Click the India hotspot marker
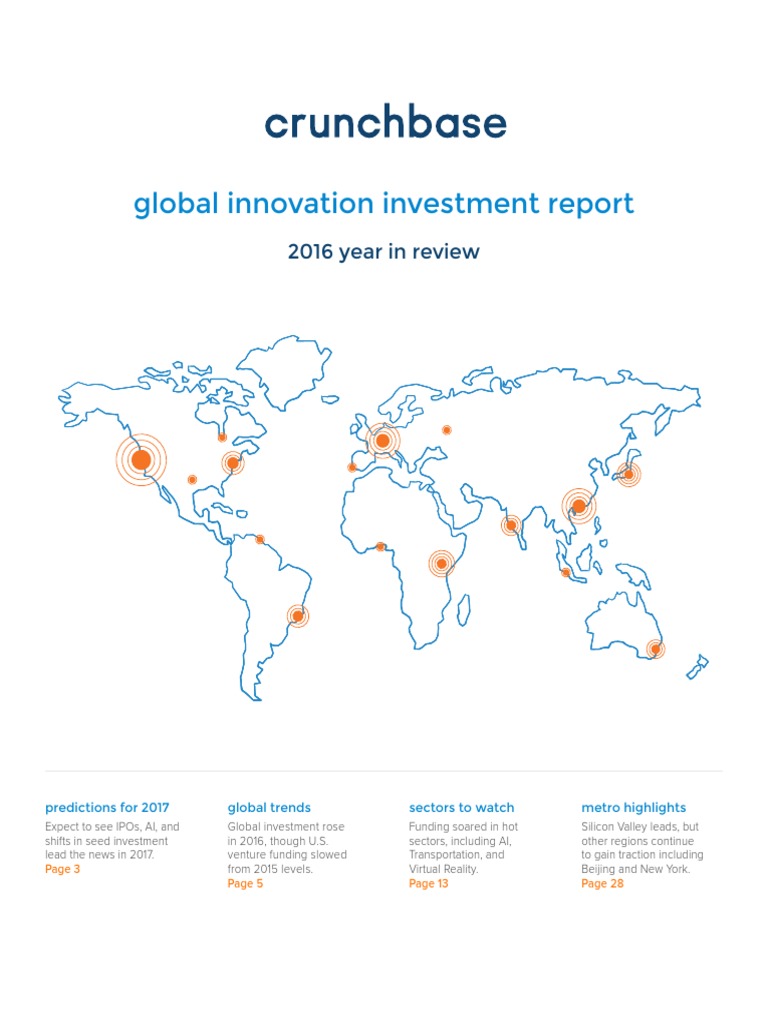Image resolution: width=768 pixels, height=1024 pixels. 511,525
